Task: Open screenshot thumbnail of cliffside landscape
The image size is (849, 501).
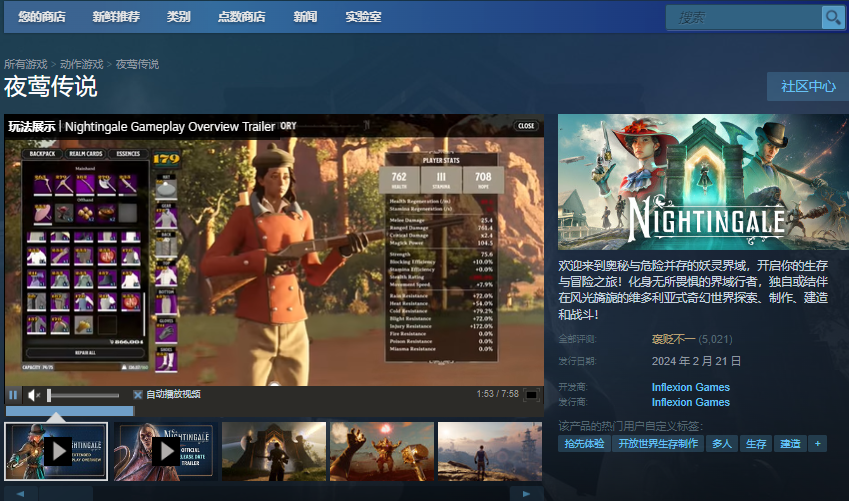Action: [x=490, y=451]
